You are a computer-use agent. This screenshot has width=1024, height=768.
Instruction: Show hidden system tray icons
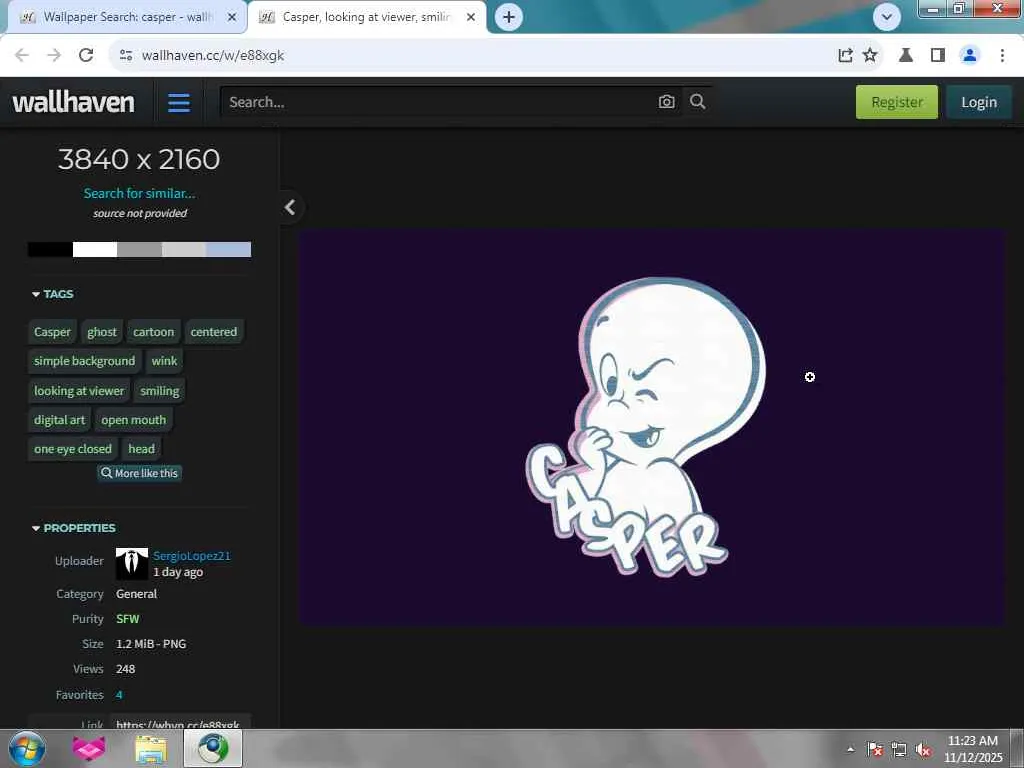coord(850,749)
